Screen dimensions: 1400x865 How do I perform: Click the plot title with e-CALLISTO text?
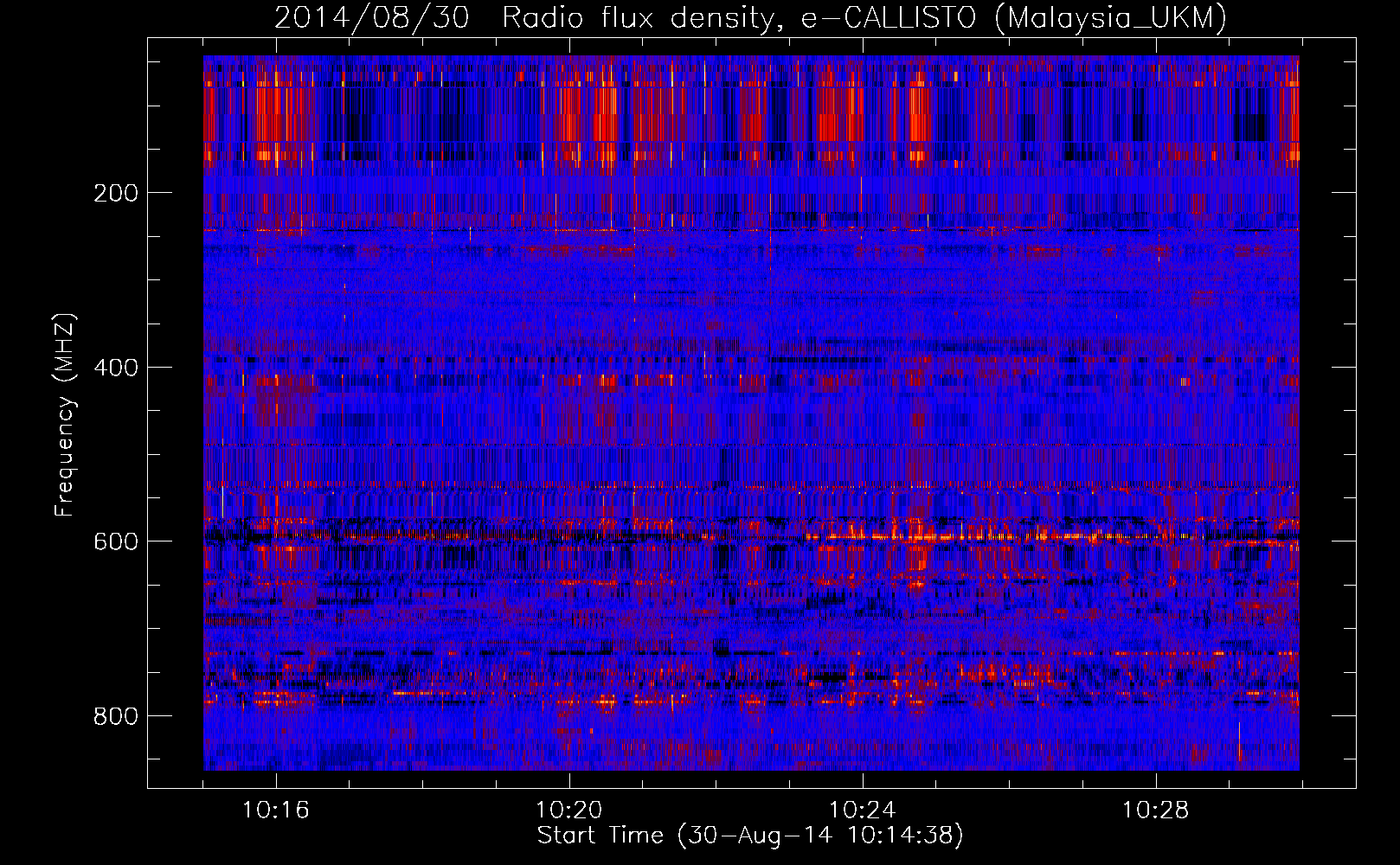point(750,18)
